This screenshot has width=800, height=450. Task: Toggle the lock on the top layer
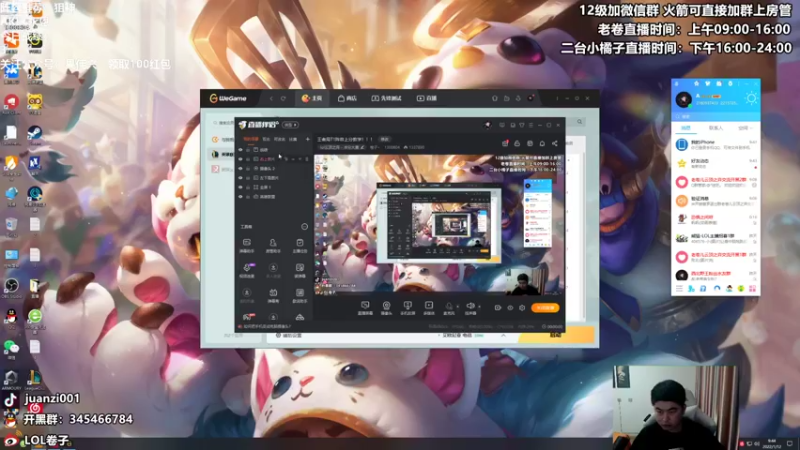[x=248, y=150]
